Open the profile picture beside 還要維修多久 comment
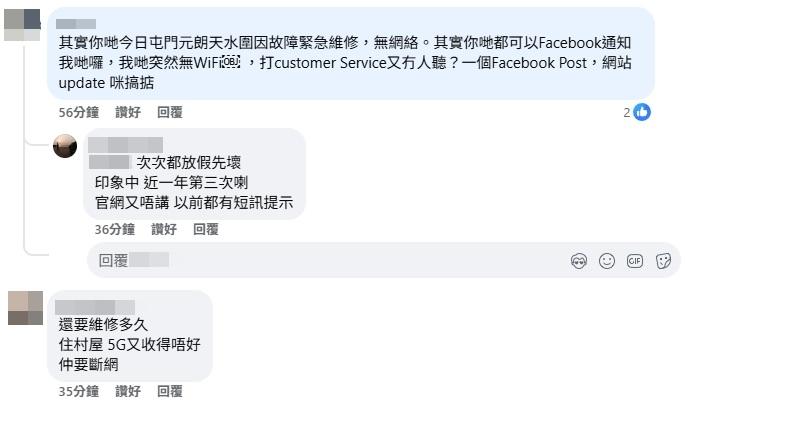This screenshot has width=807, height=441. coord(25,308)
